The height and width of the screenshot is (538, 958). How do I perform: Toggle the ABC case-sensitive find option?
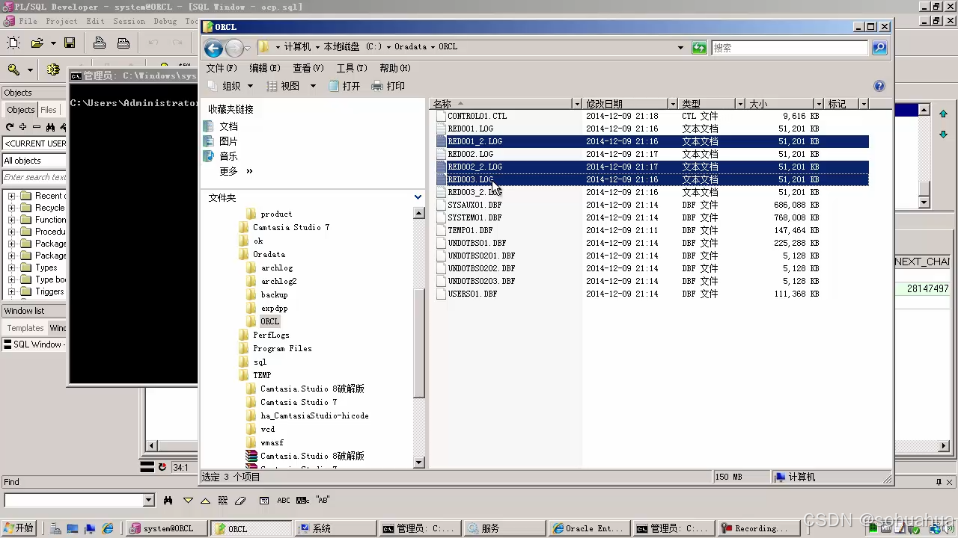pos(283,500)
